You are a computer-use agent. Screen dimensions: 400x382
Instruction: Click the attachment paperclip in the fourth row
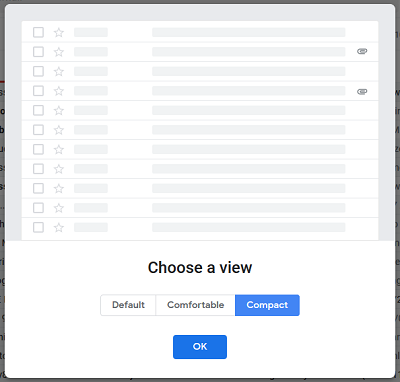coord(362,91)
